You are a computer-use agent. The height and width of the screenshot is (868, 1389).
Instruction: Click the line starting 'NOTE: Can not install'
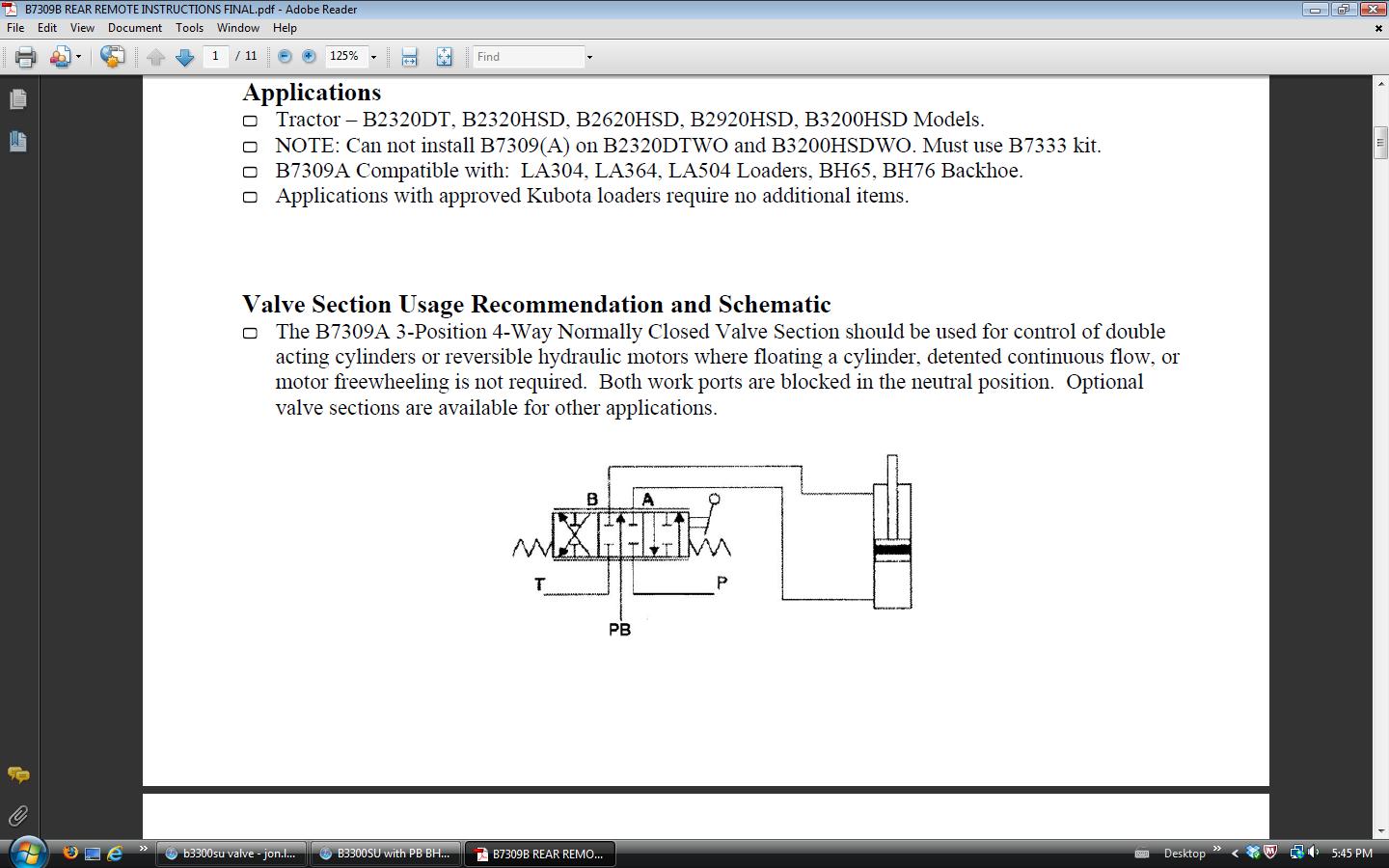point(688,146)
